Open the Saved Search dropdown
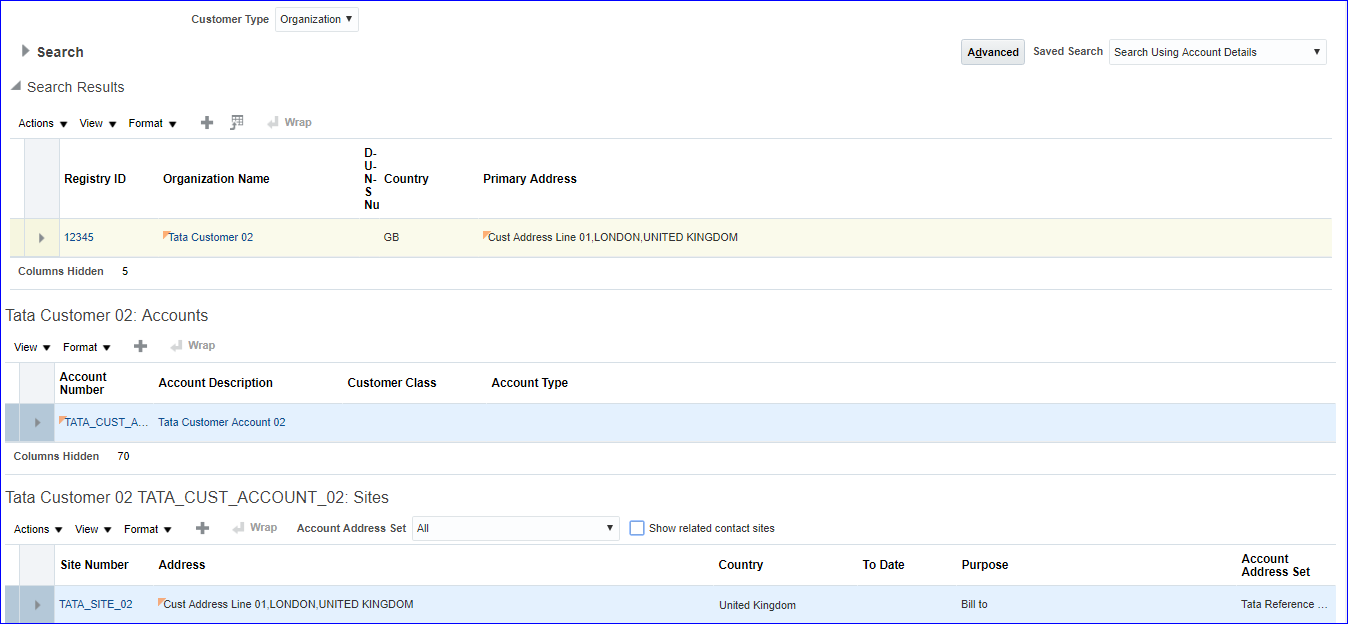Image resolution: width=1348 pixels, height=624 pixels. [1217, 52]
